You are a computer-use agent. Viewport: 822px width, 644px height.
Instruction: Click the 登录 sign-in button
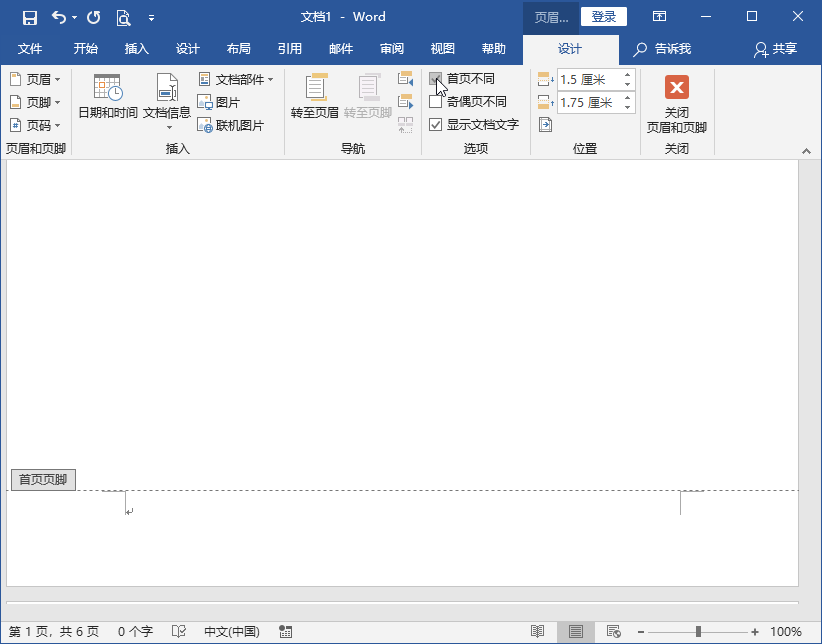coord(604,17)
